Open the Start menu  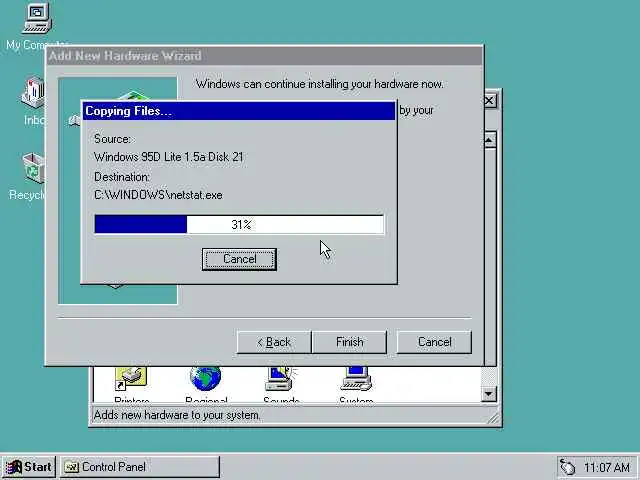tap(29, 467)
